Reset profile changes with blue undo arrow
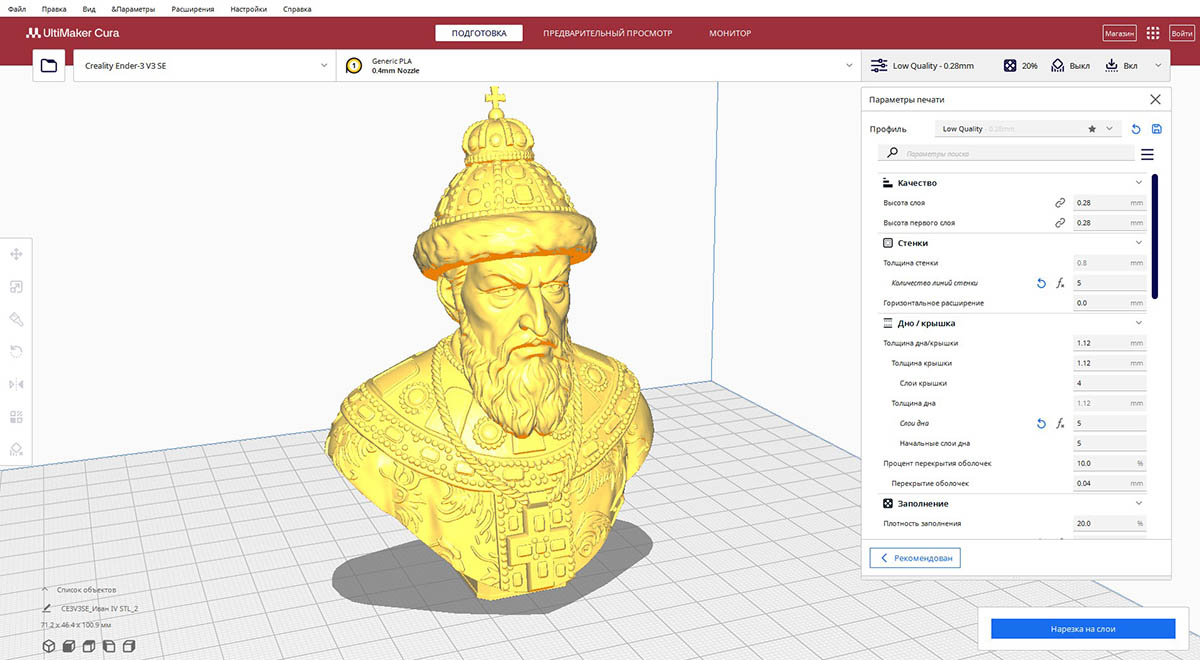The width and height of the screenshot is (1200, 660). 1135,129
